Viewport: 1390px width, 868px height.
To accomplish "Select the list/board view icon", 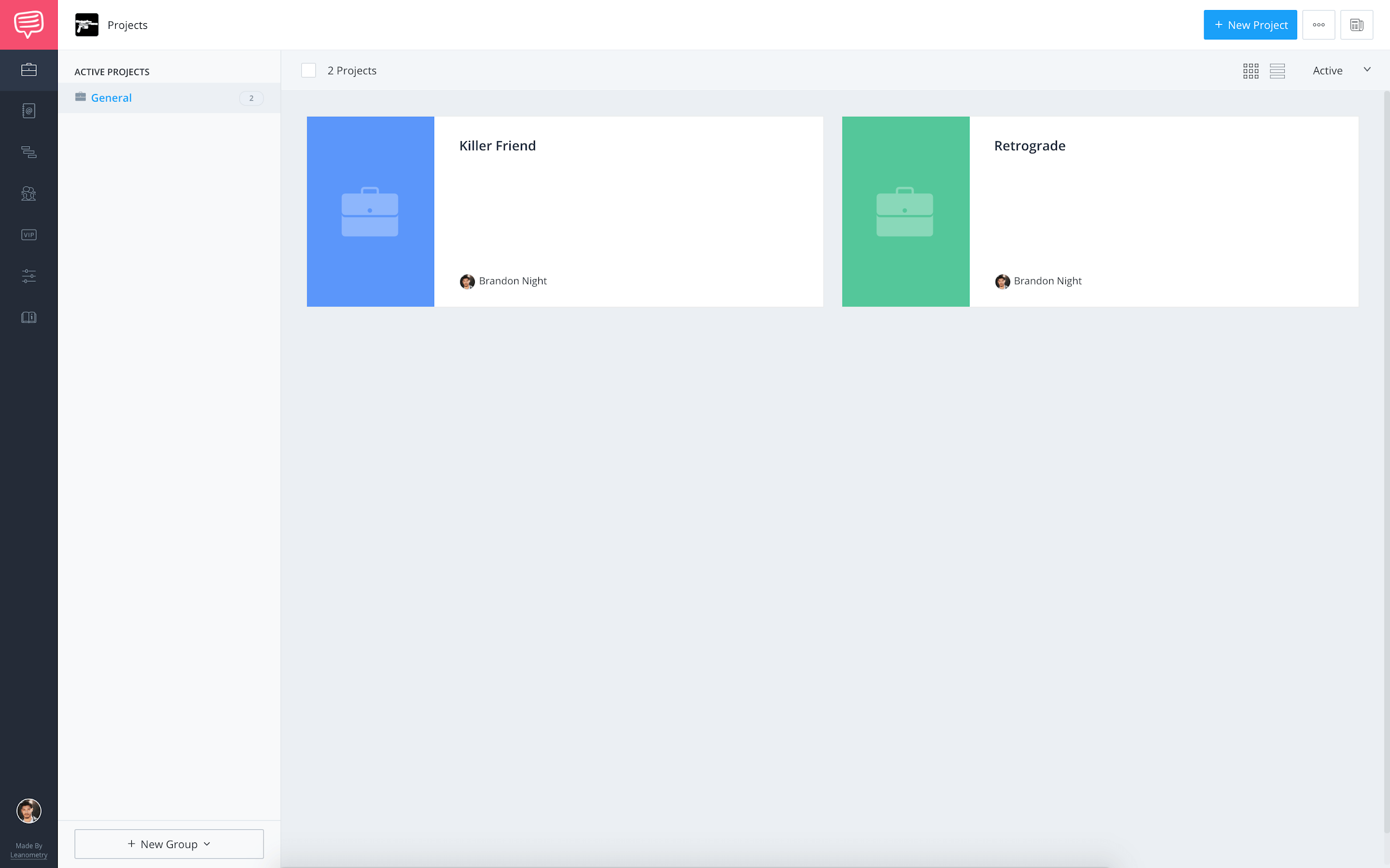I will [1277, 70].
